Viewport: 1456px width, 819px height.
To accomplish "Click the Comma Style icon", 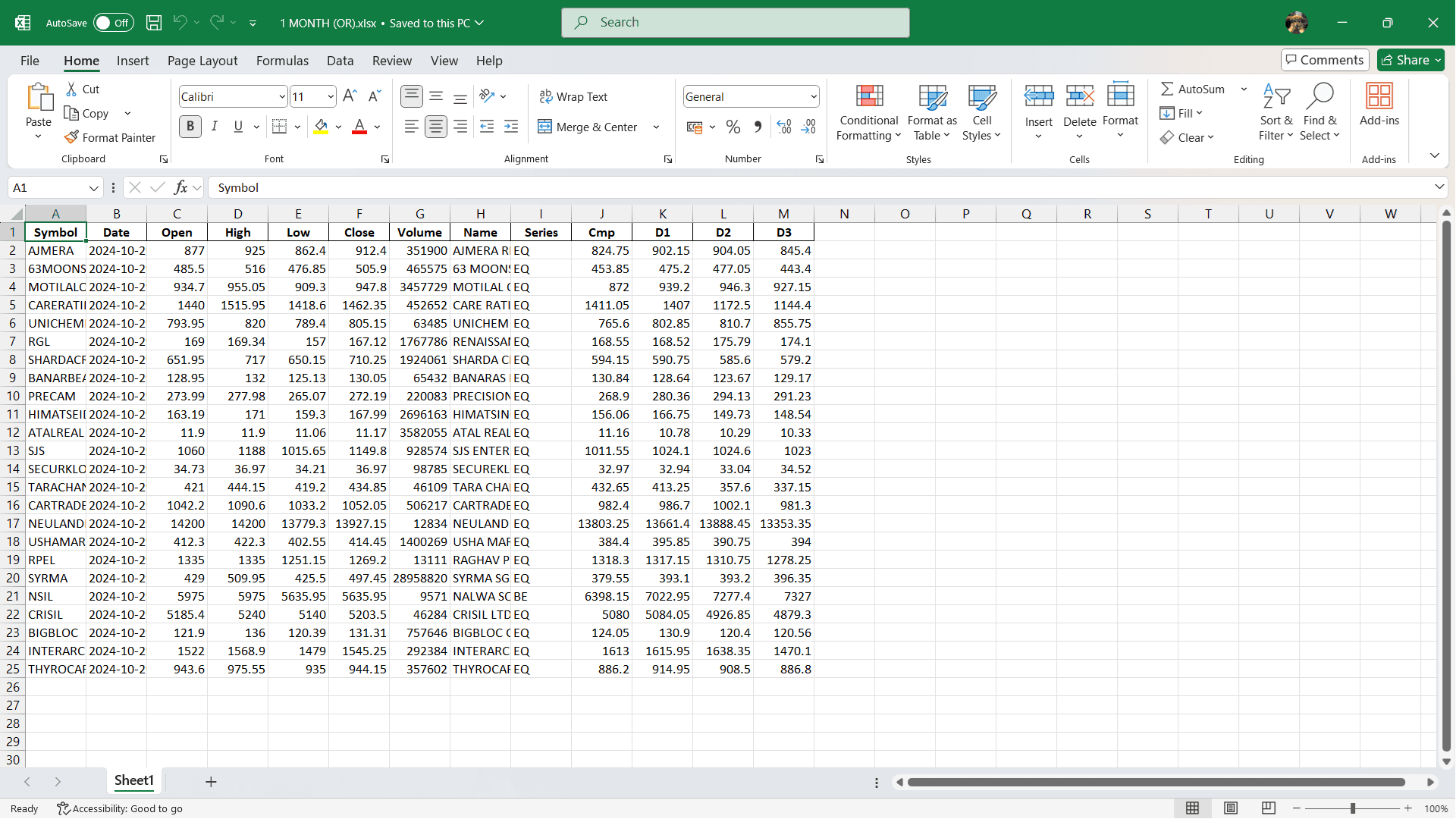I will (758, 127).
